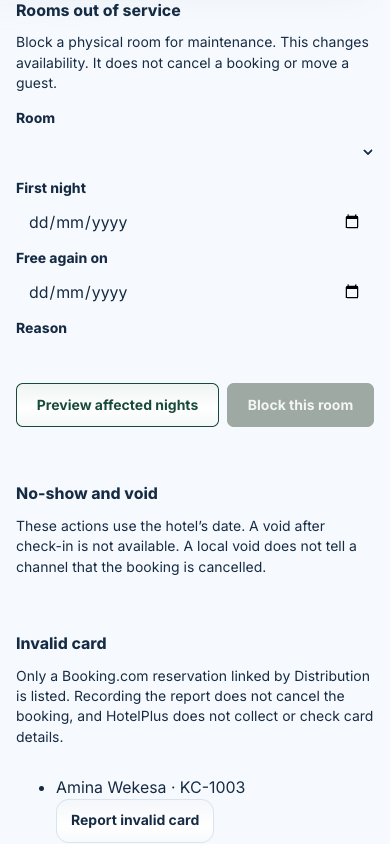Open the Free again on calendar icon
The width and height of the screenshot is (390, 844).
coord(352,292)
